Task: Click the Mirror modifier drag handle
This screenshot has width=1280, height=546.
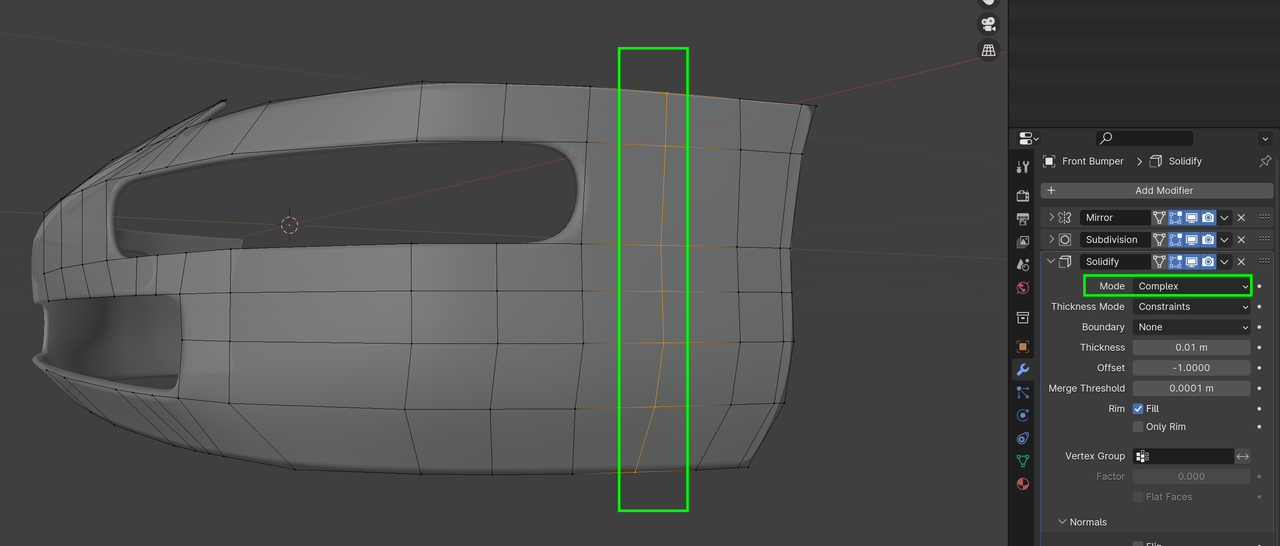Action: click(x=1264, y=217)
